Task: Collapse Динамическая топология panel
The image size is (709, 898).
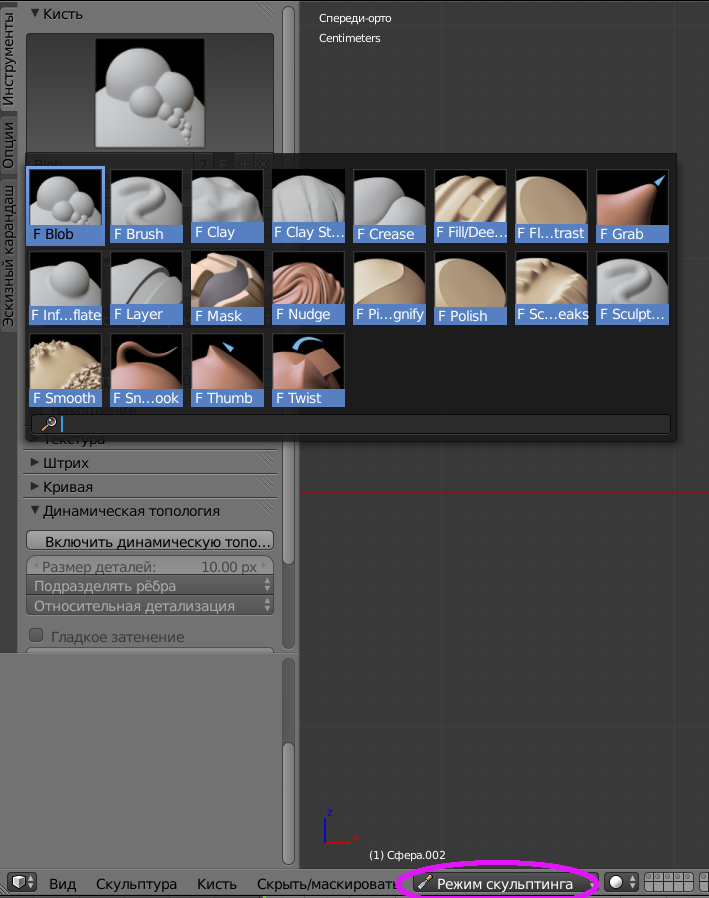Action: pyautogui.click(x=35, y=510)
